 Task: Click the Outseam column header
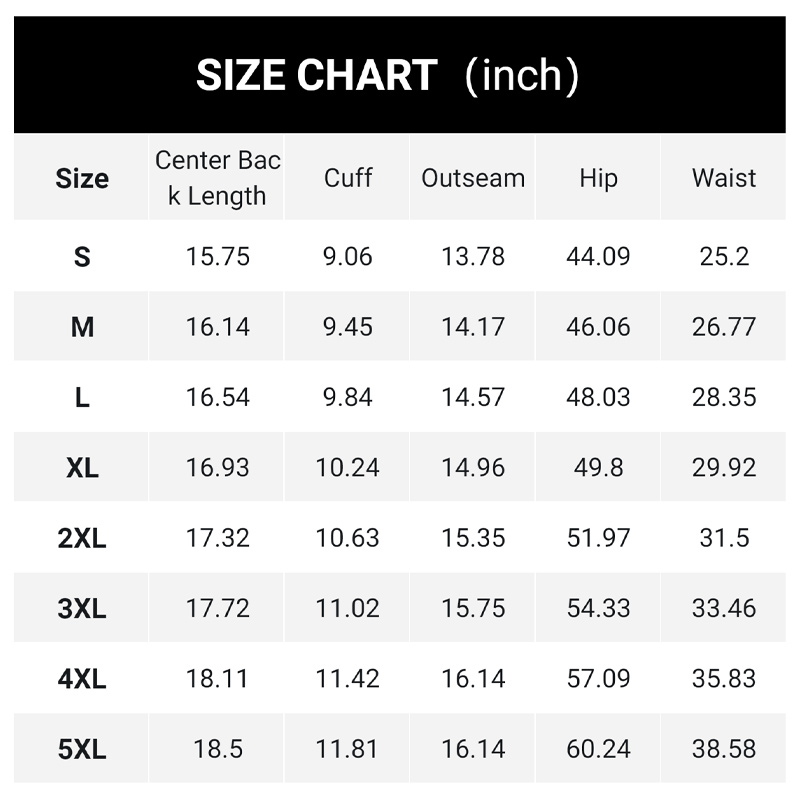473,178
